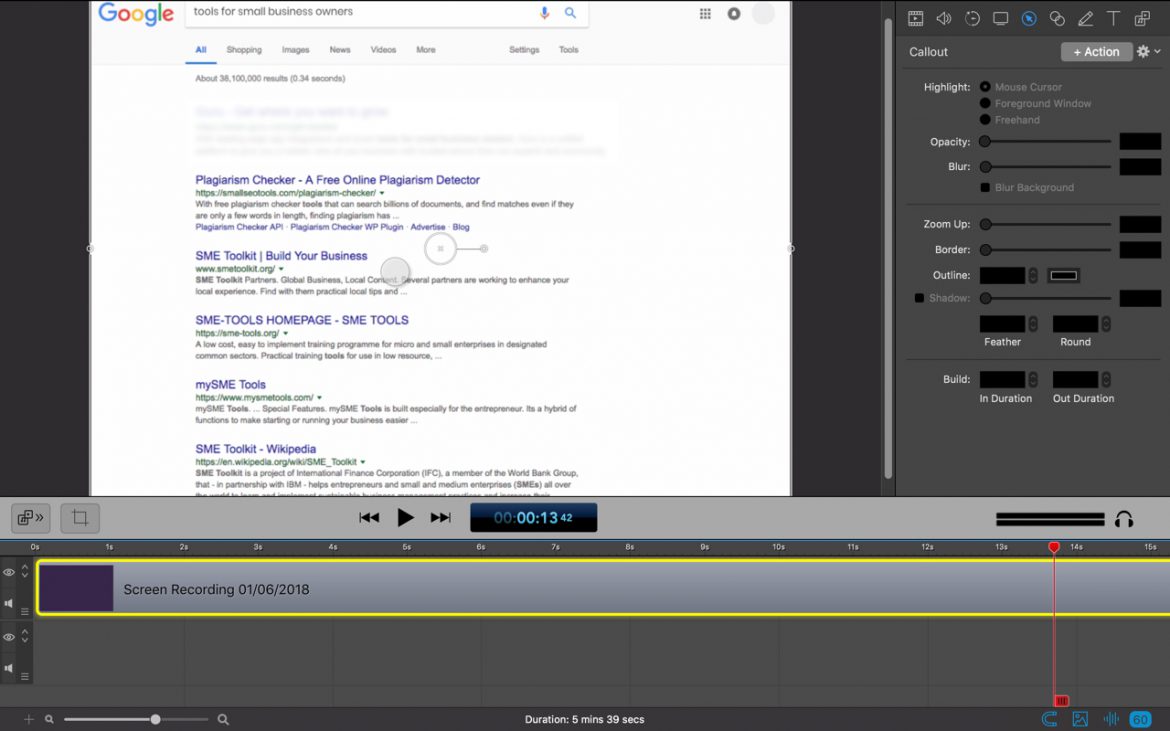
Task: Click the Feather value field
Action: [1002, 324]
